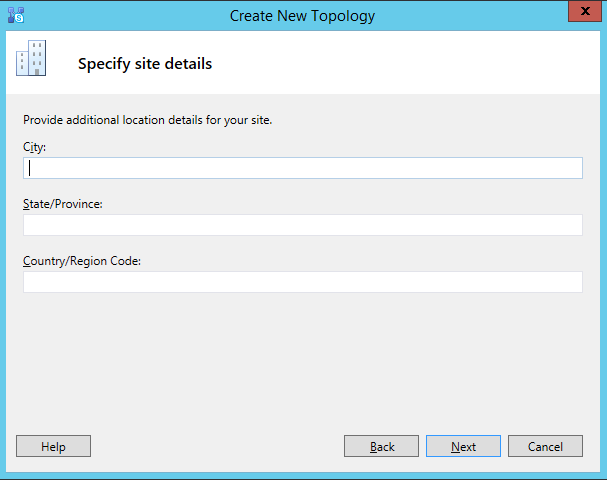Click the Topology Builder icon in title bar

(16, 15)
